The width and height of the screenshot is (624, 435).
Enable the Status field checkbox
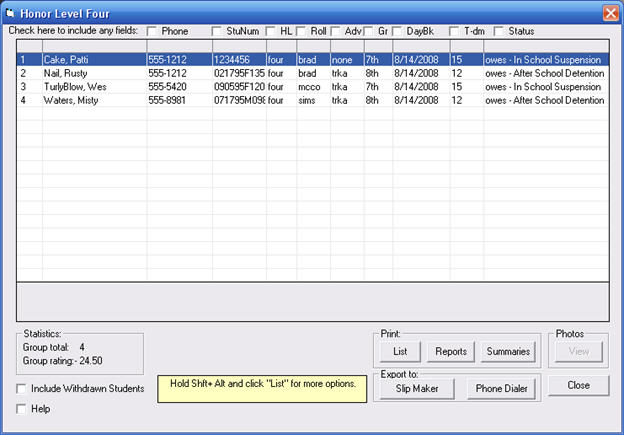point(498,31)
